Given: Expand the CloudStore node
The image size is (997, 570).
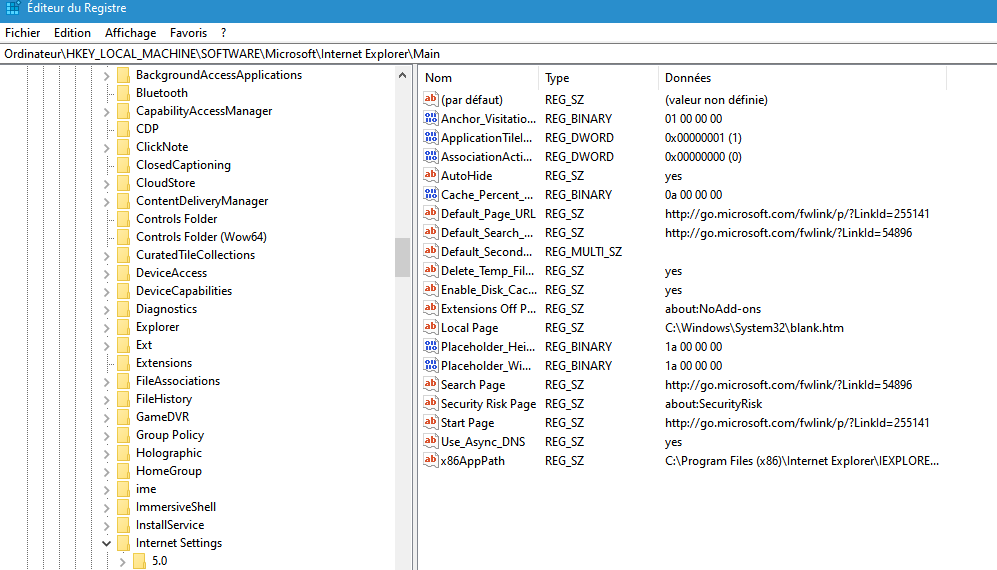Looking at the screenshot, I should [x=106, y=184].
